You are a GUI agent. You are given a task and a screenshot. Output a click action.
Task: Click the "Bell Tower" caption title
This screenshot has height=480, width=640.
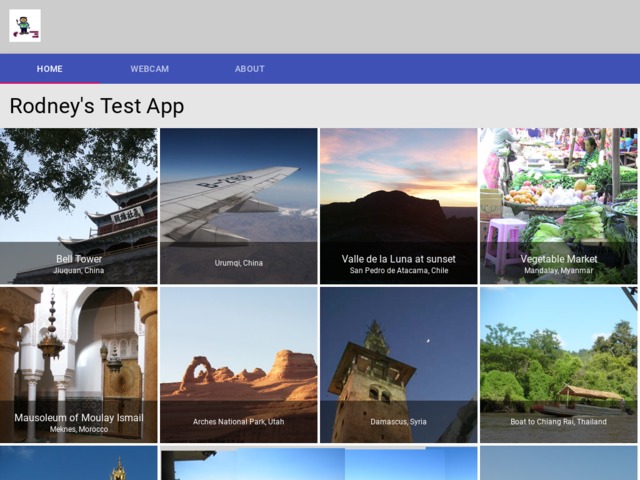79,259
